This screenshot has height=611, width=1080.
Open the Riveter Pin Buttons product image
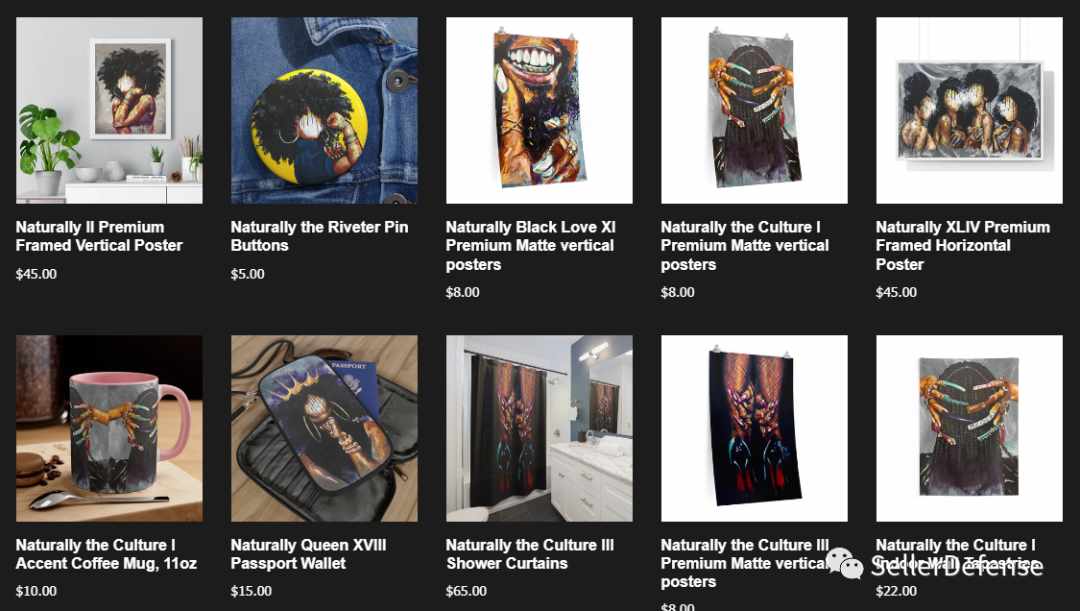pos(324,110)
